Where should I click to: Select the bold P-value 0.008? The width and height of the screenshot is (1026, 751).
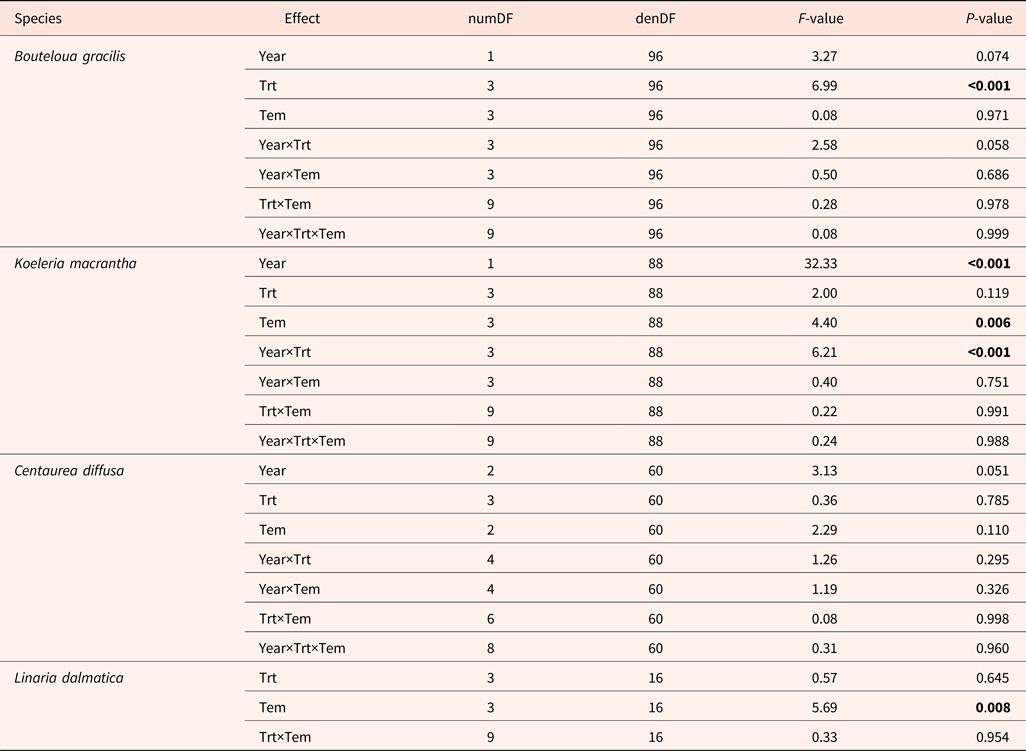pyautogui.click(x=993, y=708)
